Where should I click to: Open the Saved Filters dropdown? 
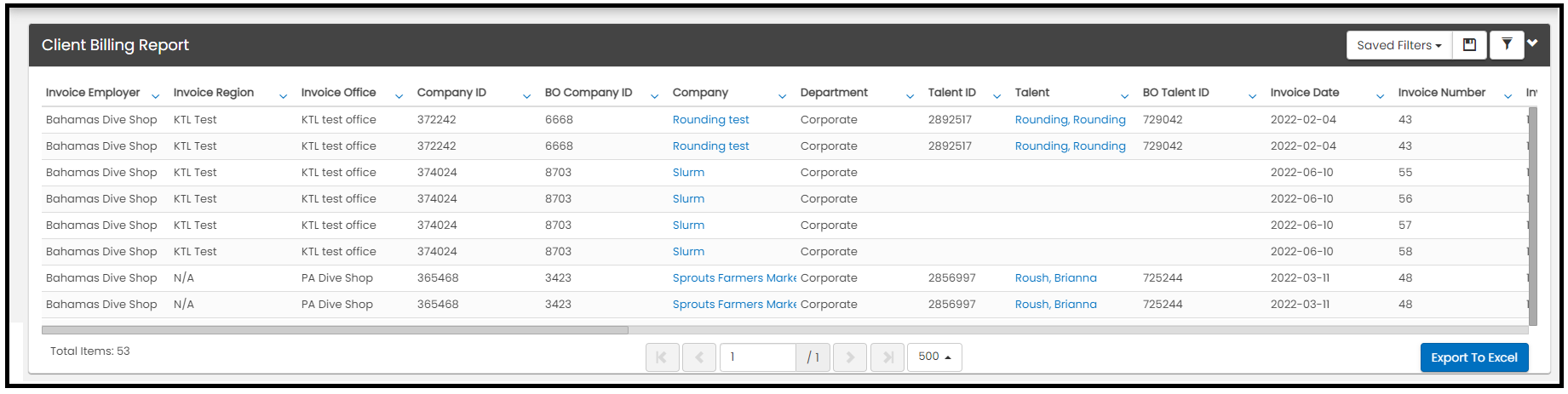(x=1399, y=45)
